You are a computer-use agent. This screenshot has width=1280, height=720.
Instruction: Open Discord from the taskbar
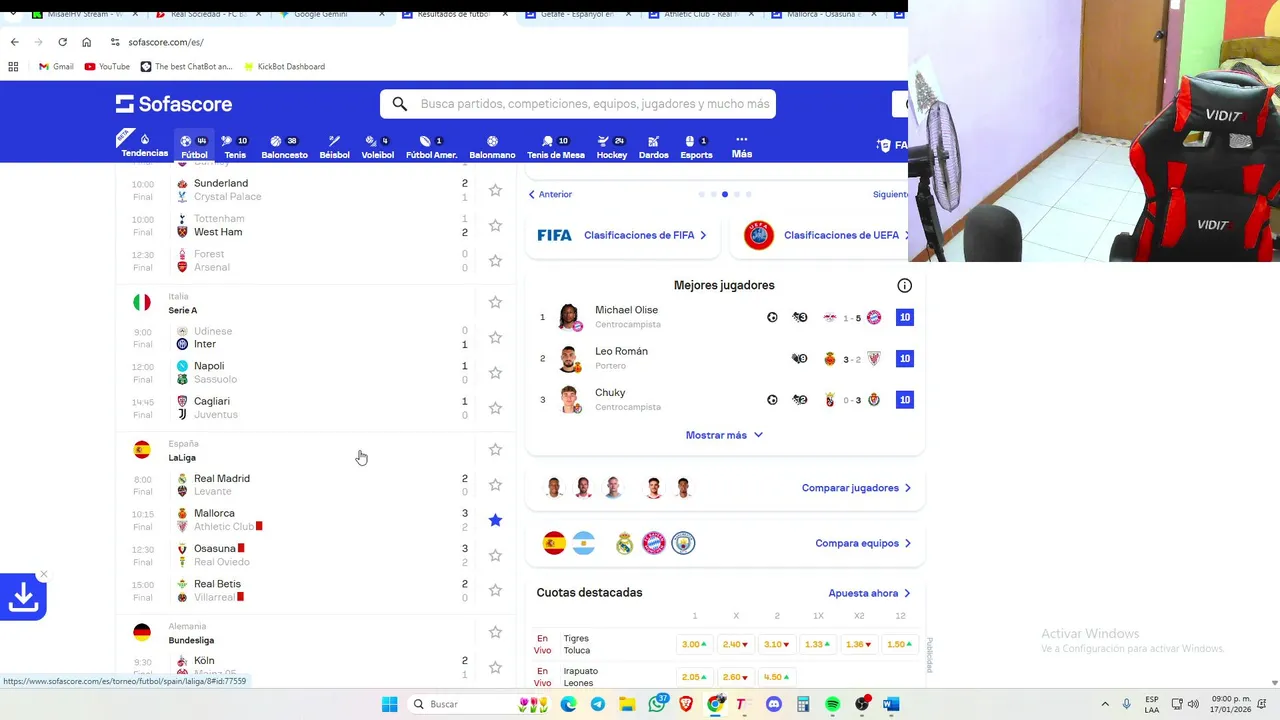[x=773, y=704]
